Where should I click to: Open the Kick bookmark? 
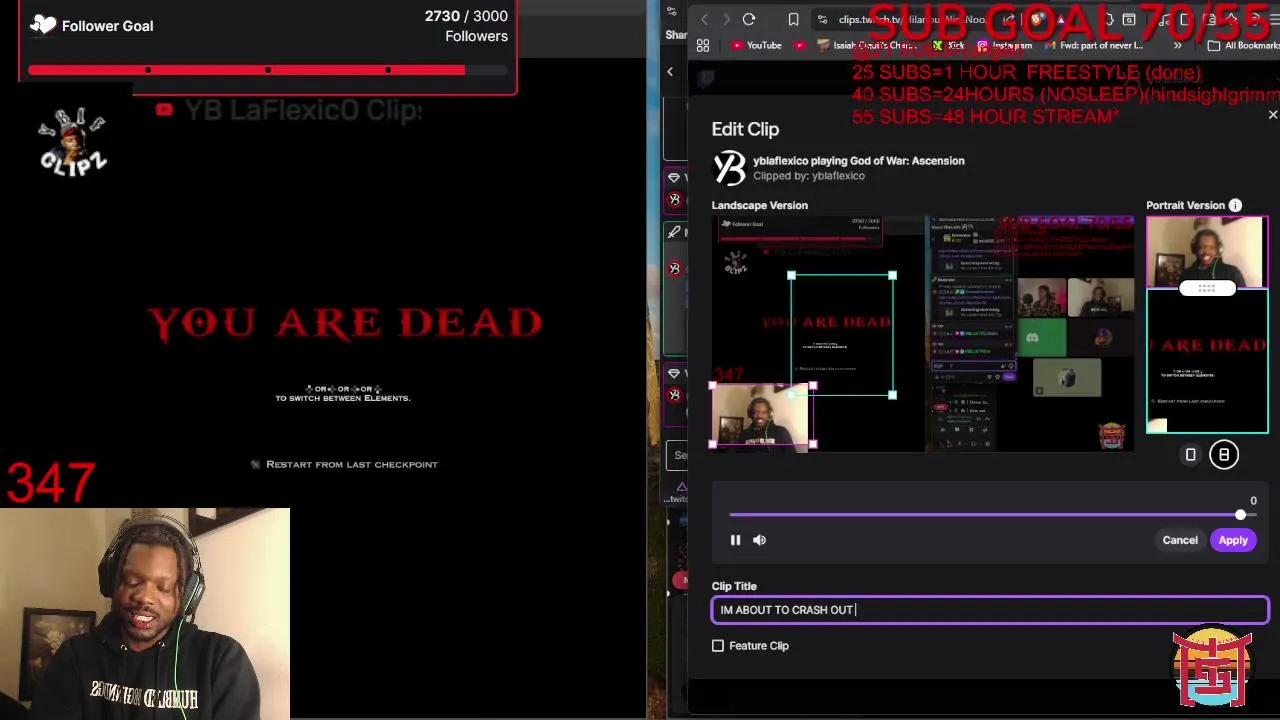tap(948, 45)
